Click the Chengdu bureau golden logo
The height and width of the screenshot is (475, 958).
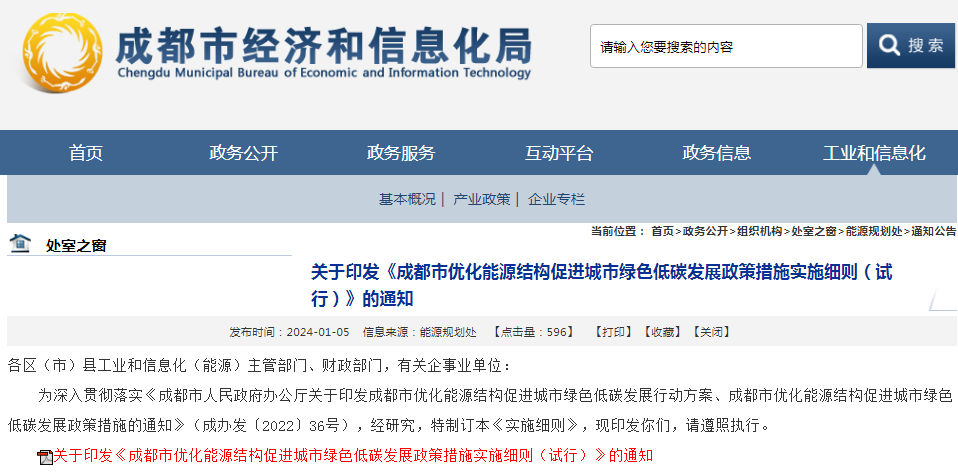pos(62,52)
